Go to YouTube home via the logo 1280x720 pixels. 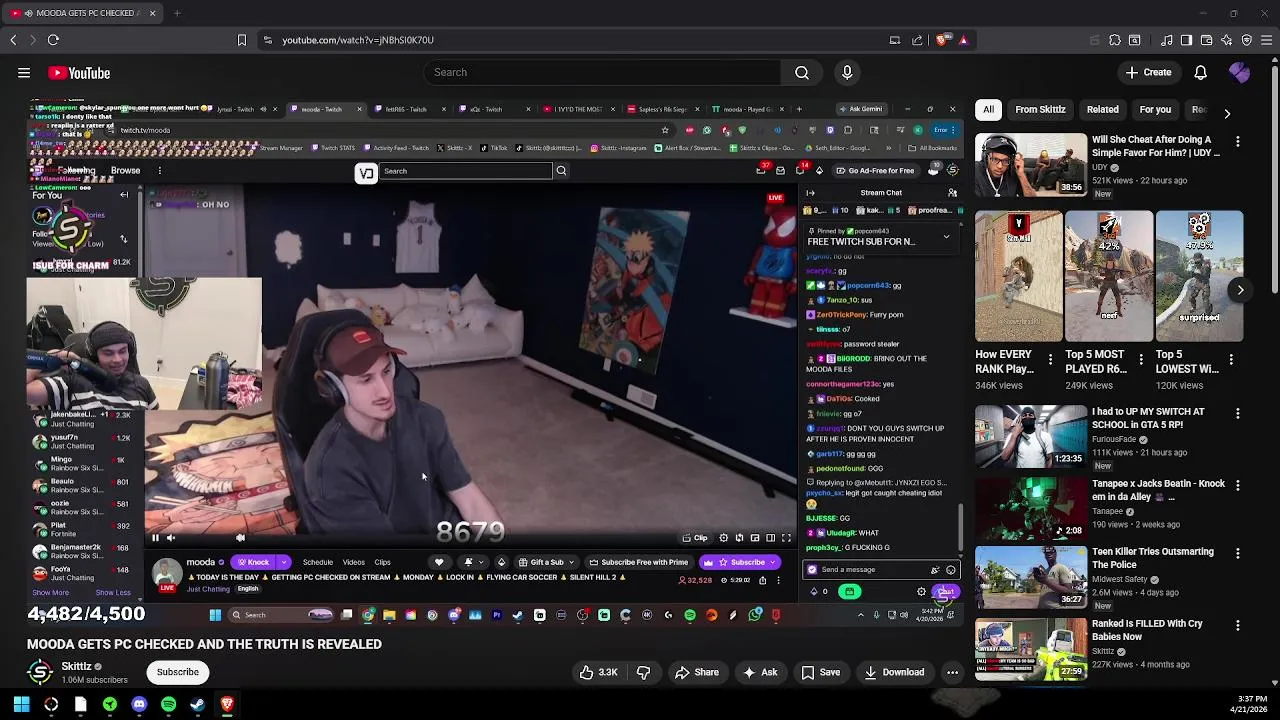(78, 73)
